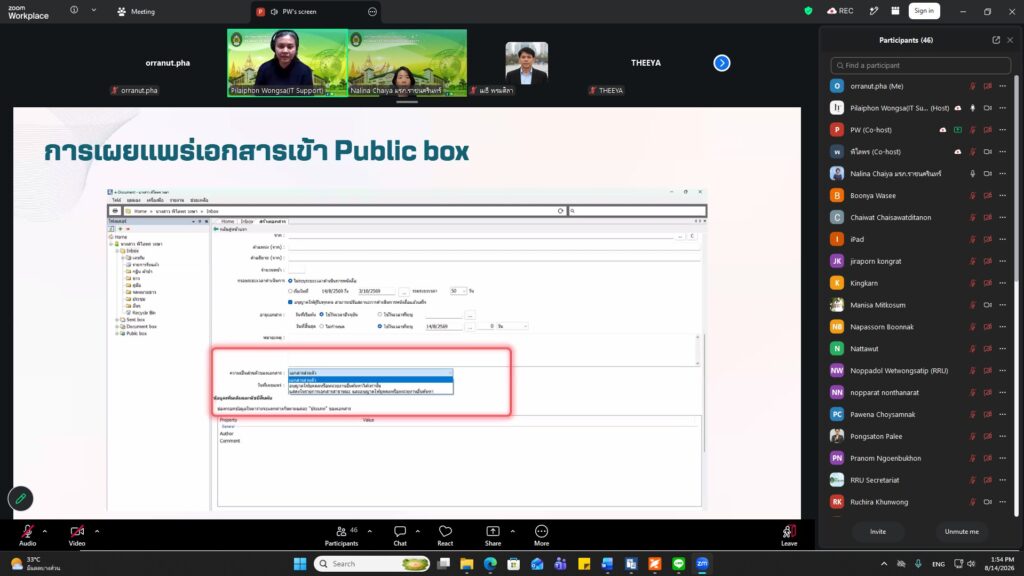This screenshot has width=1024, height=576.
Task: Click camera icon in Nalina Chaiya row
Action: click(987, 174)
